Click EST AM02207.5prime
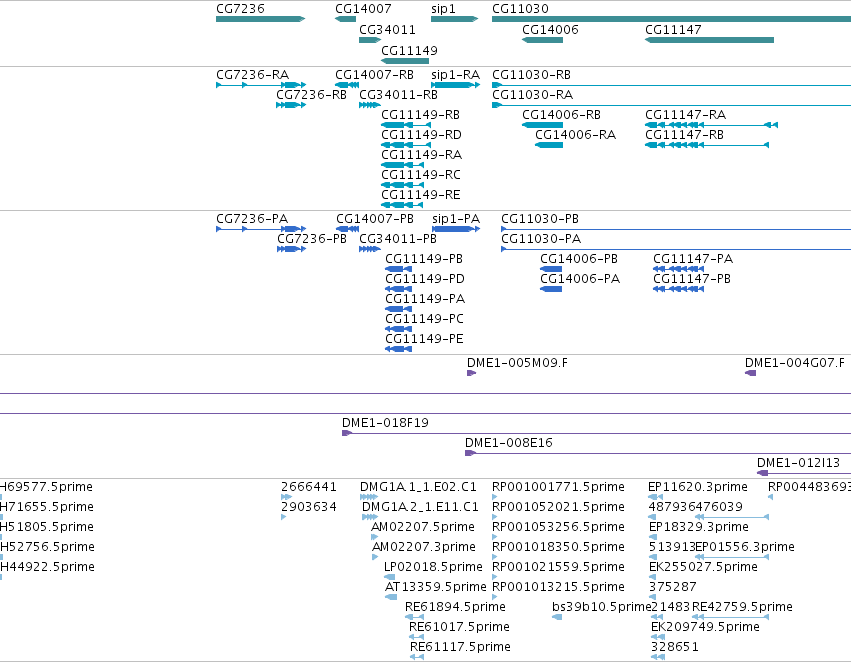Screen dimensions: 851x662 pos(423,527)
